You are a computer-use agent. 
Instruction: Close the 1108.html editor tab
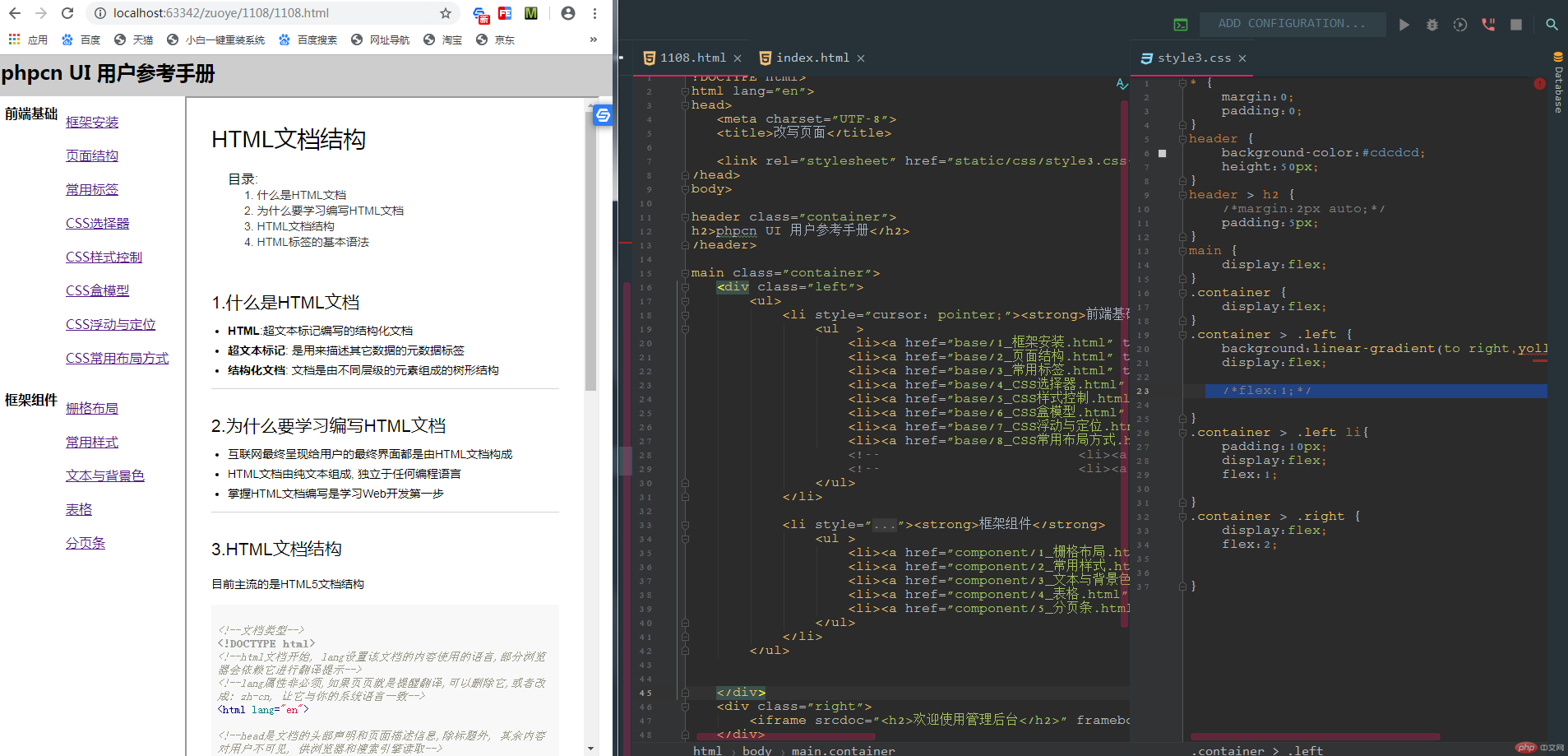click(x=738, y=58)
